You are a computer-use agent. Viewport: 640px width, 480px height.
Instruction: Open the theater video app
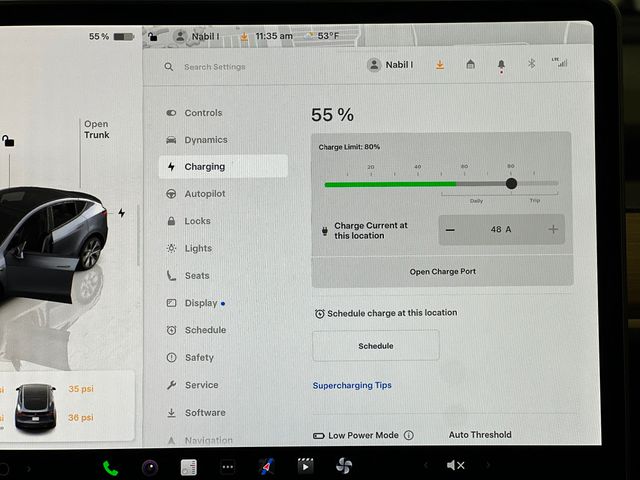(305, 466)
